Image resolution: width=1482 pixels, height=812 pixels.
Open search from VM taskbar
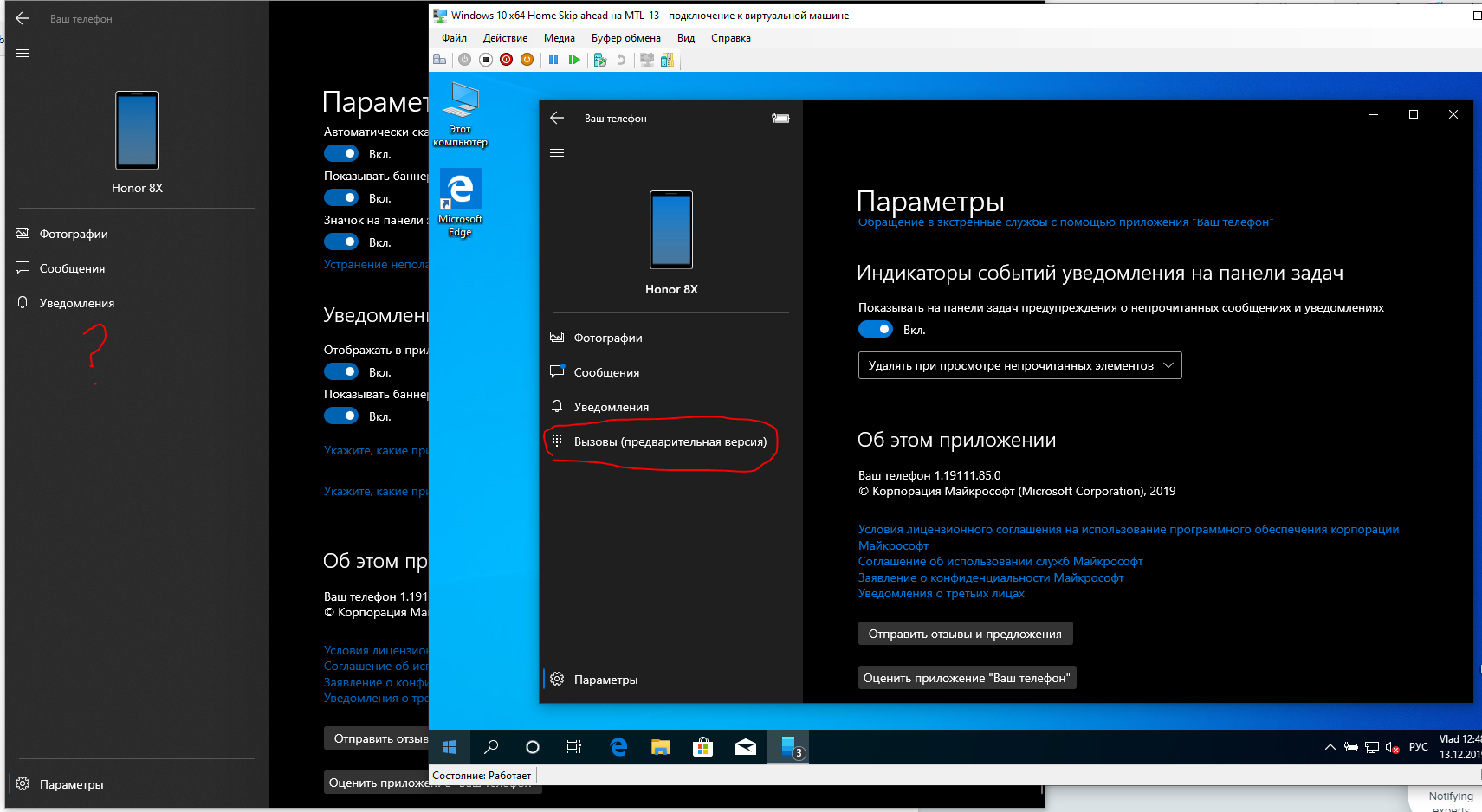491,747
